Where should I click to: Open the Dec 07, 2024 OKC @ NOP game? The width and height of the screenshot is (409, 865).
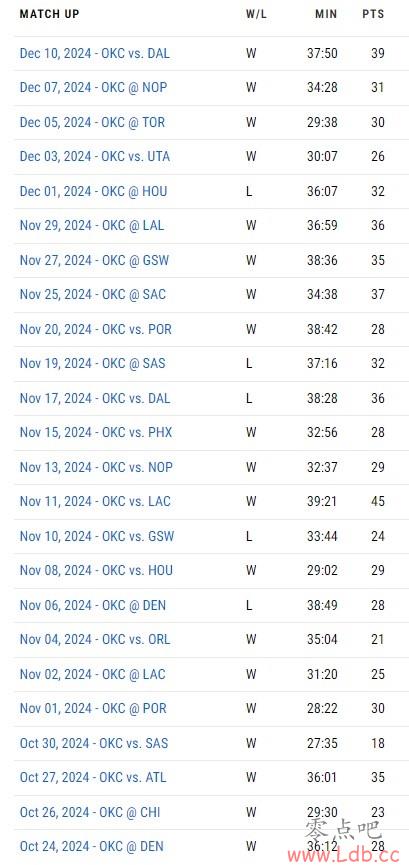point(93,87)
